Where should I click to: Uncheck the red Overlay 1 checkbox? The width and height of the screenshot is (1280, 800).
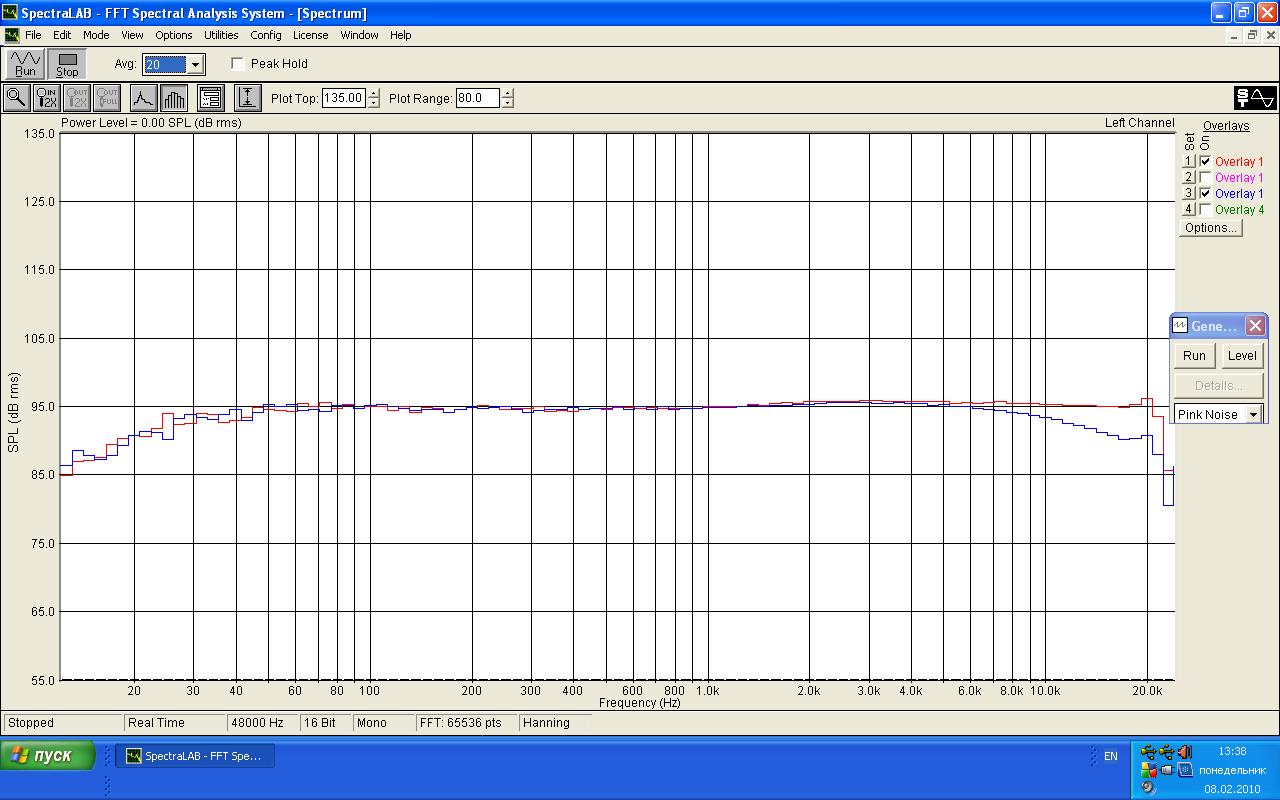point(1205,161)
